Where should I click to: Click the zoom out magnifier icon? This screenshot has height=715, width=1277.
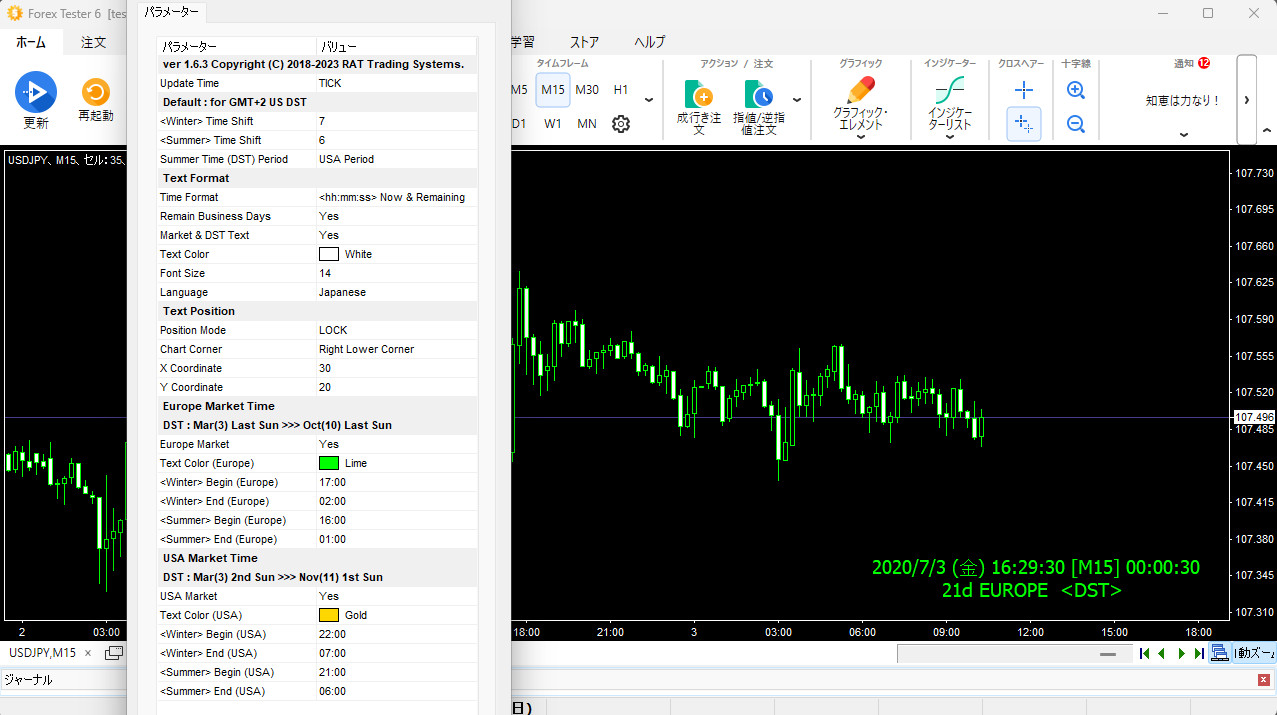(x=1076, y=124)
